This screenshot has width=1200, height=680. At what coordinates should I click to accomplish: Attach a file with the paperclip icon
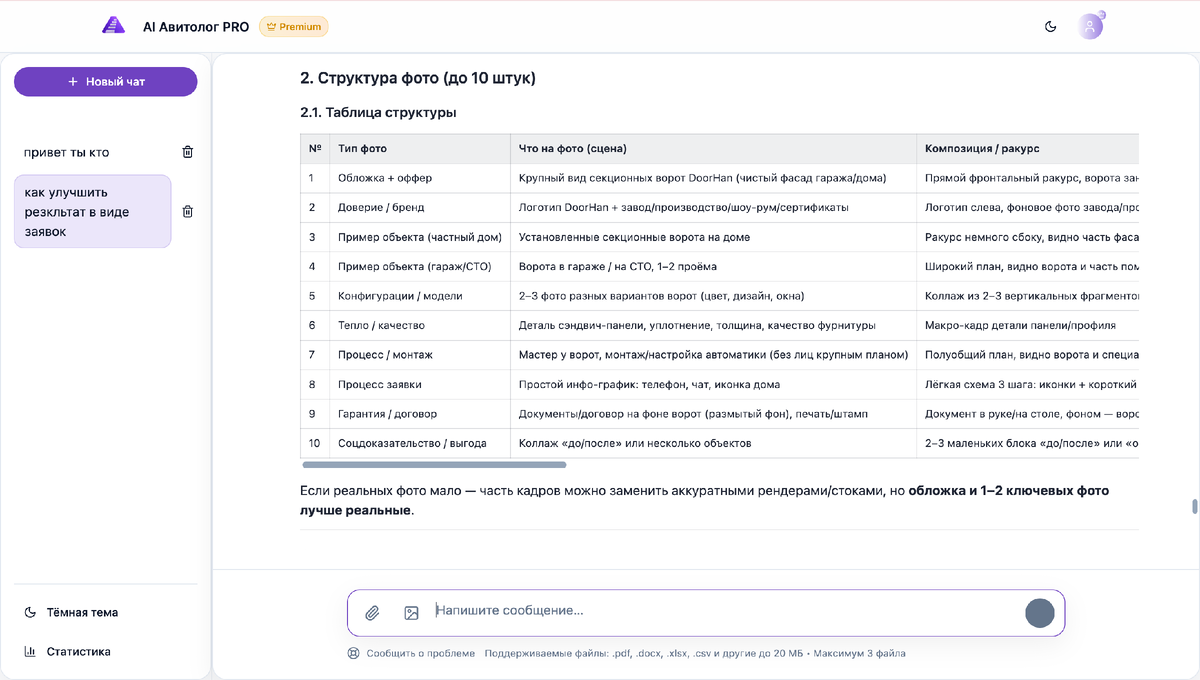tap(372, 613)
